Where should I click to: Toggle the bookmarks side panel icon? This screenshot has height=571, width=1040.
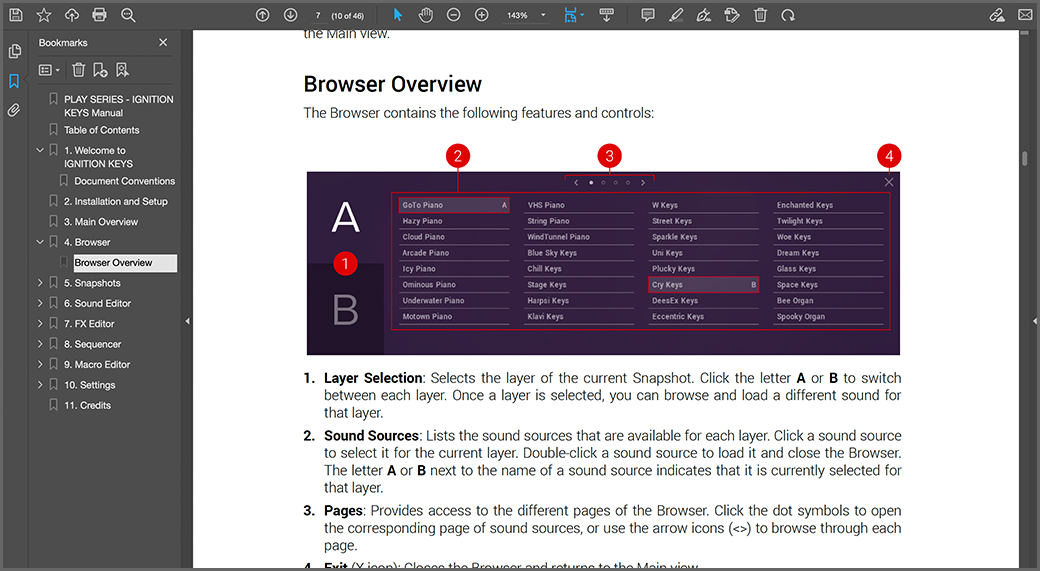click(x=14, y=81)
